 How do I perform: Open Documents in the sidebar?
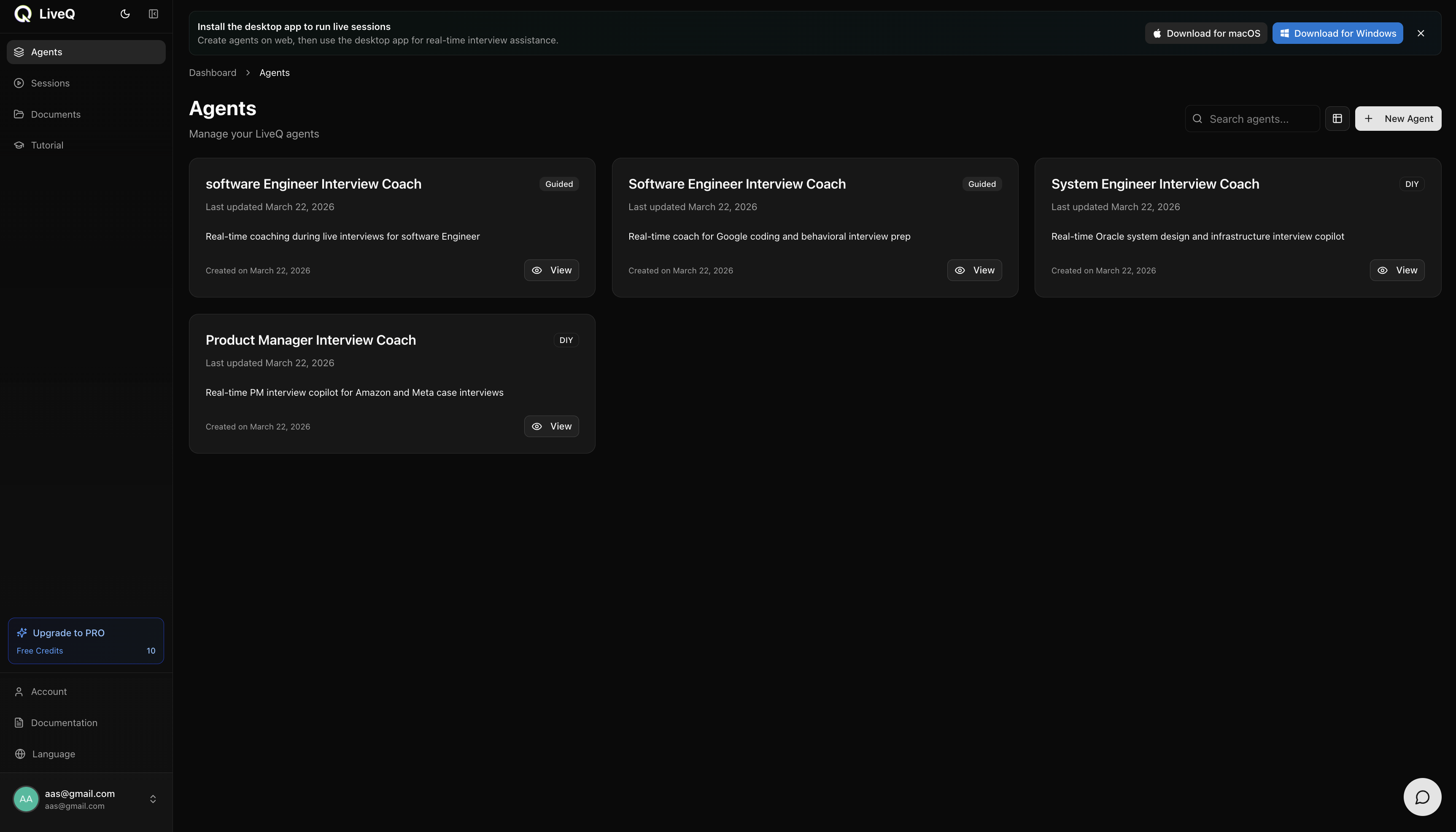55,114
